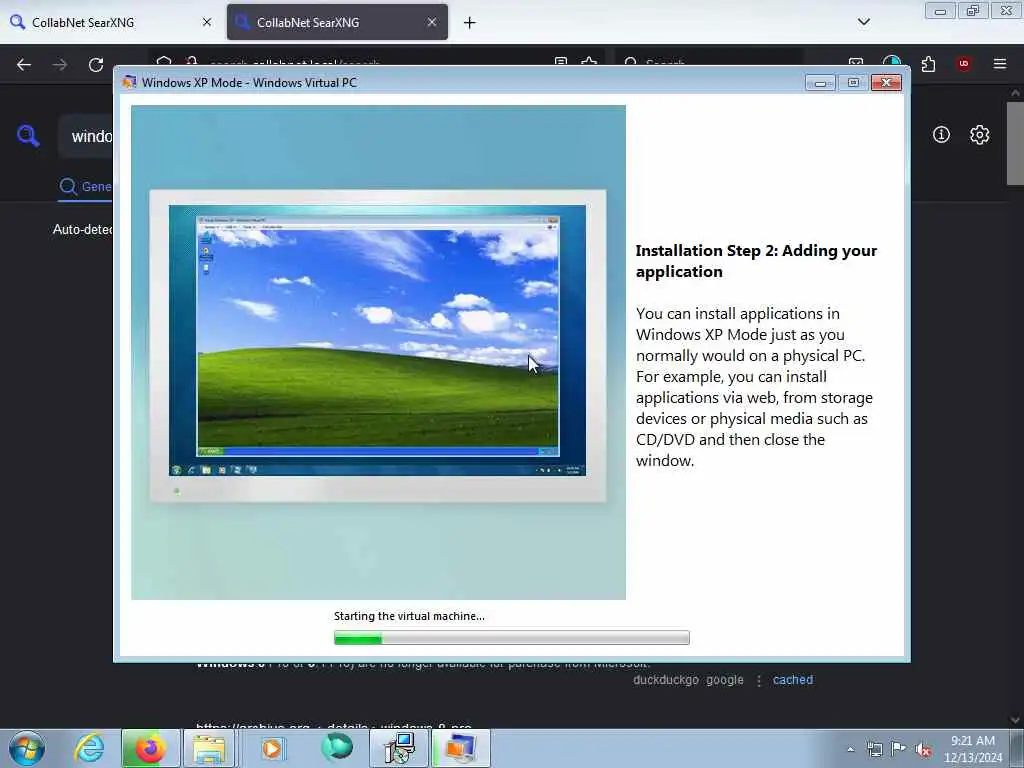Open Windows Media Player from the taskbar
The image size is (1024, 768).
[x=272, y=748]
